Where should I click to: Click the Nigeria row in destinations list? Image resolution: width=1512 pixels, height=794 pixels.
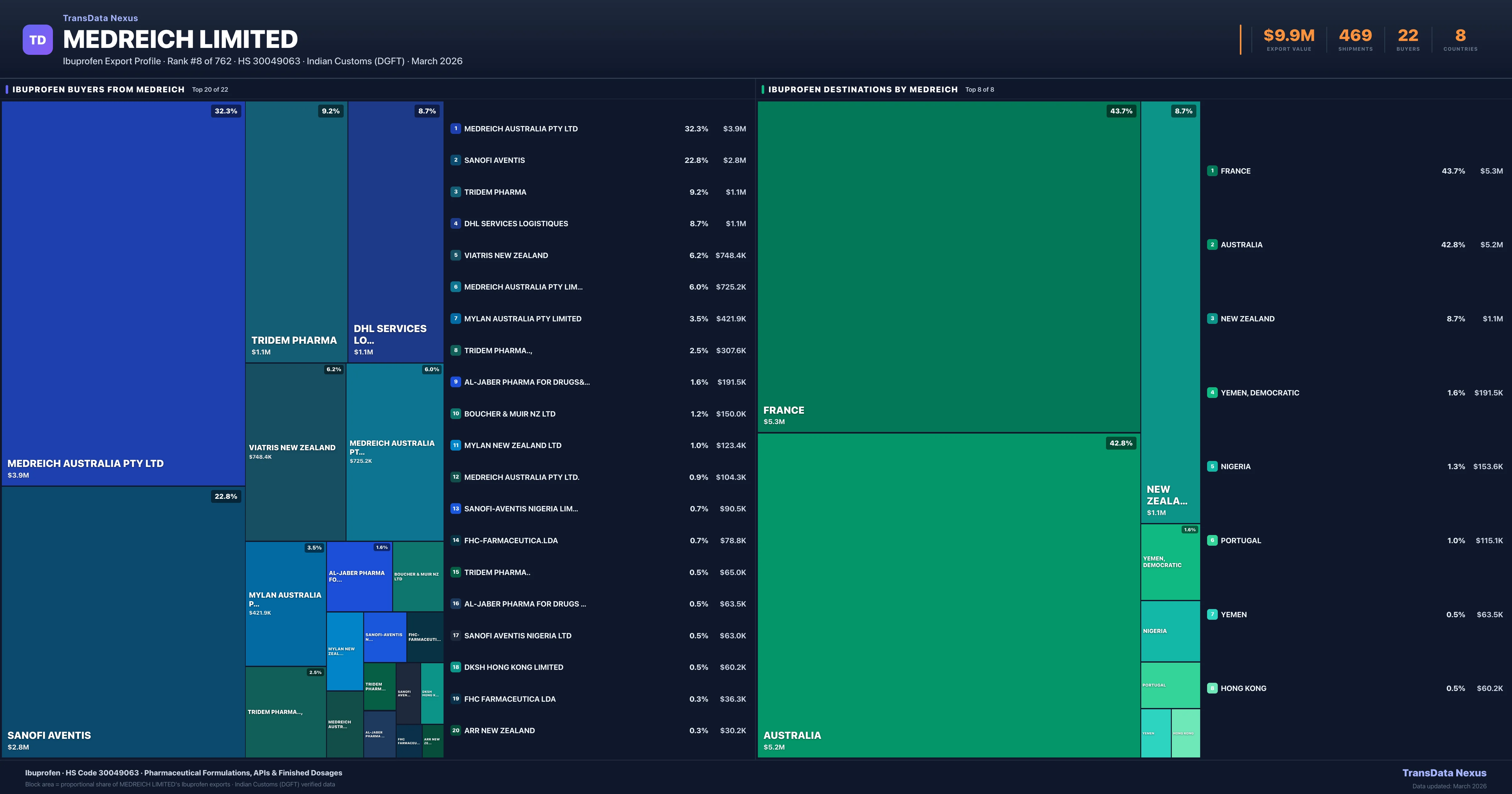tap(1235, 466)
